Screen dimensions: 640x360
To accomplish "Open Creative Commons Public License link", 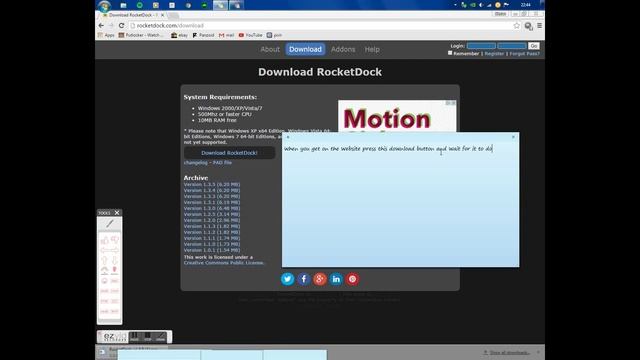I will 224,263.
